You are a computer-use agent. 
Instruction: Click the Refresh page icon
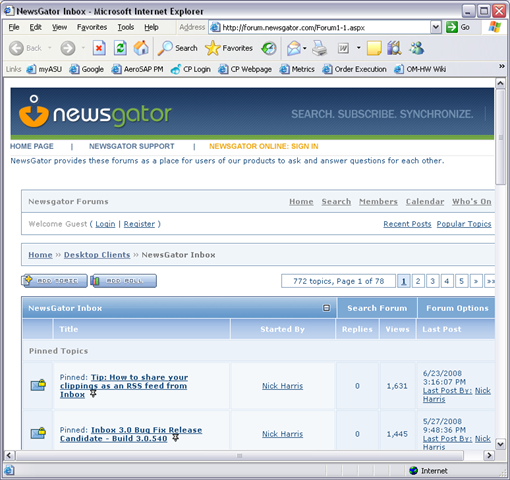[x=120, y=48]
